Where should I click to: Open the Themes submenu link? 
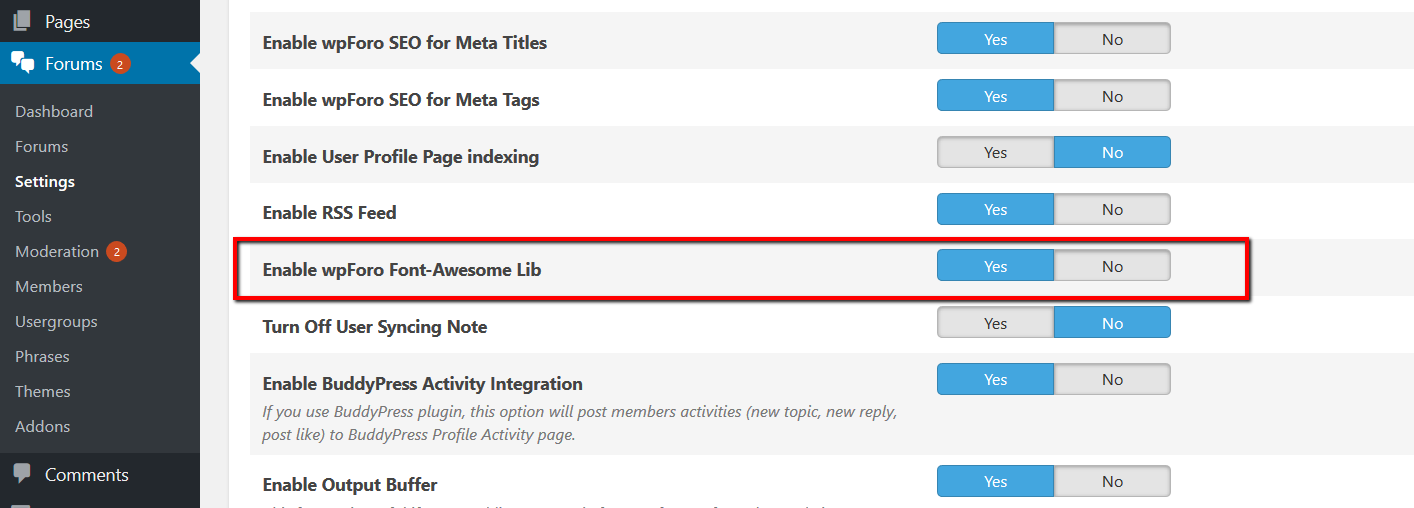[43, 392]
